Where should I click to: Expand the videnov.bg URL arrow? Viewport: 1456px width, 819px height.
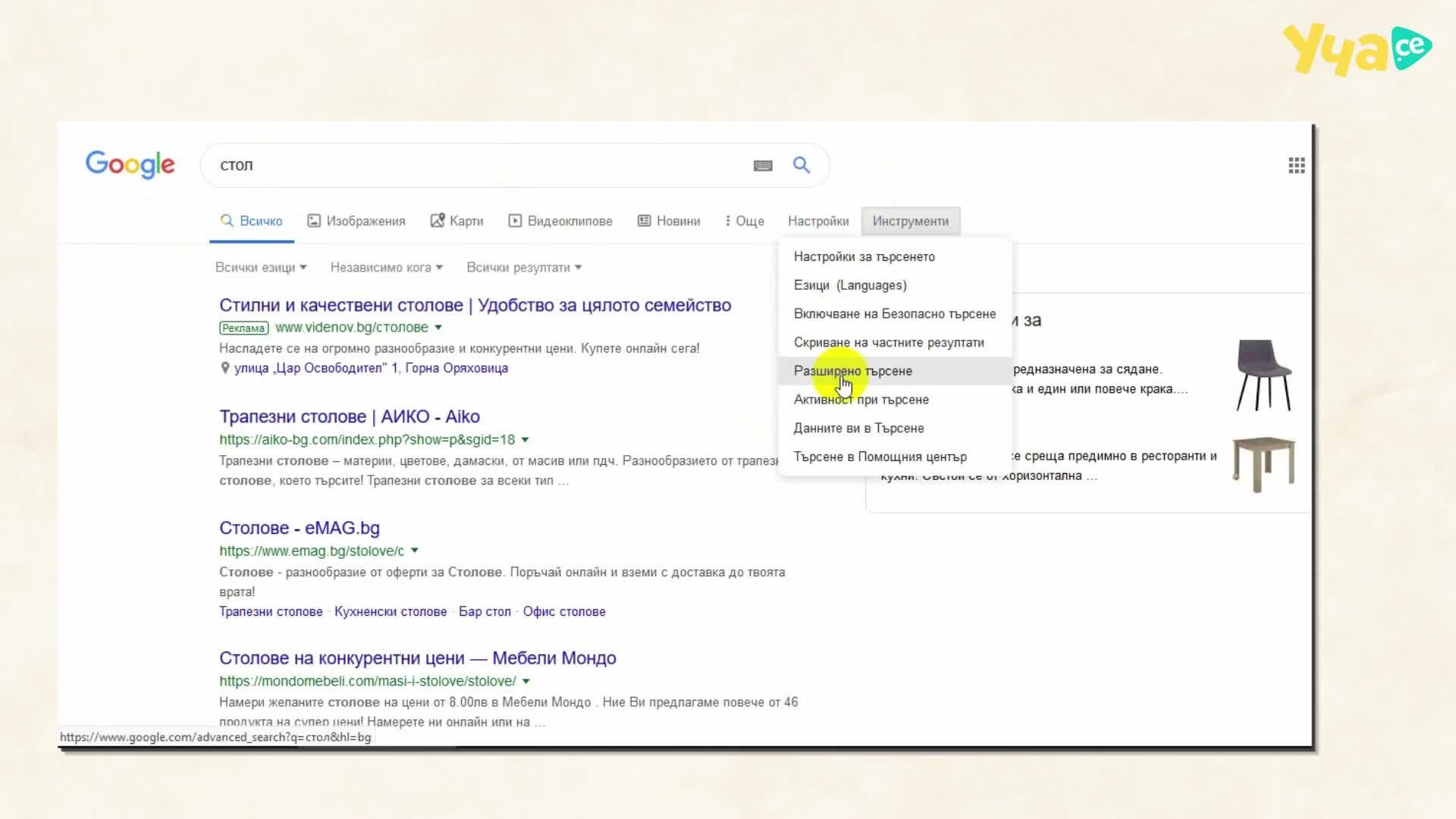pyautogui.click(x=438, y=328)
